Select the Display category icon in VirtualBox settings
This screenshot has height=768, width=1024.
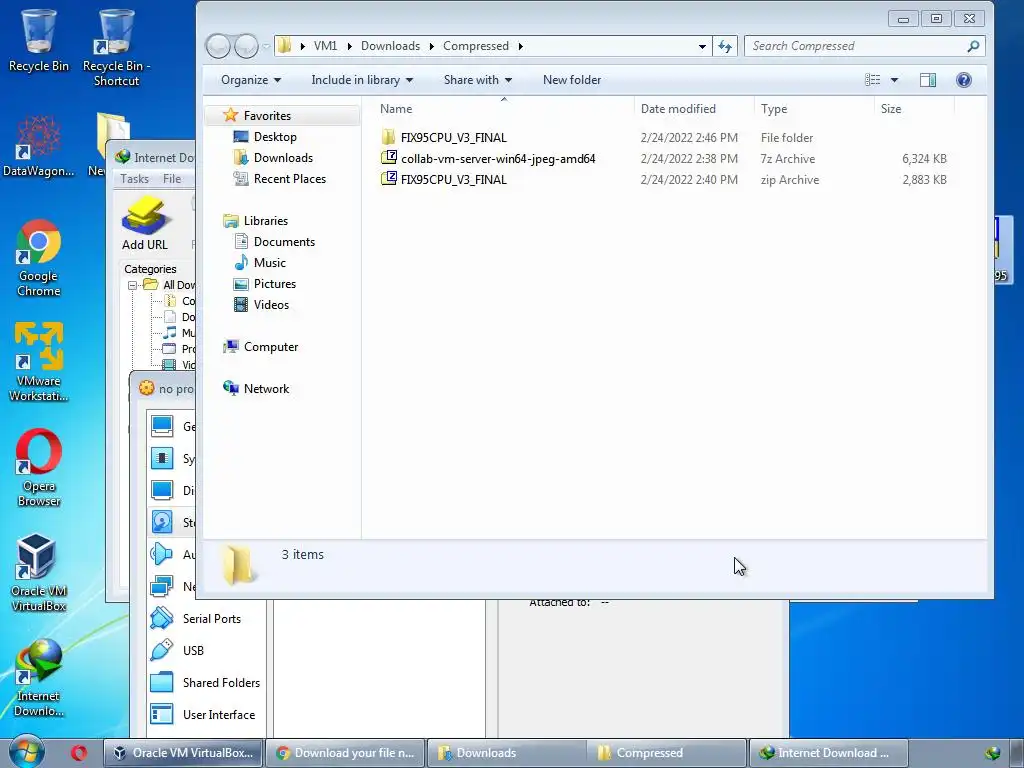point(162,490)
